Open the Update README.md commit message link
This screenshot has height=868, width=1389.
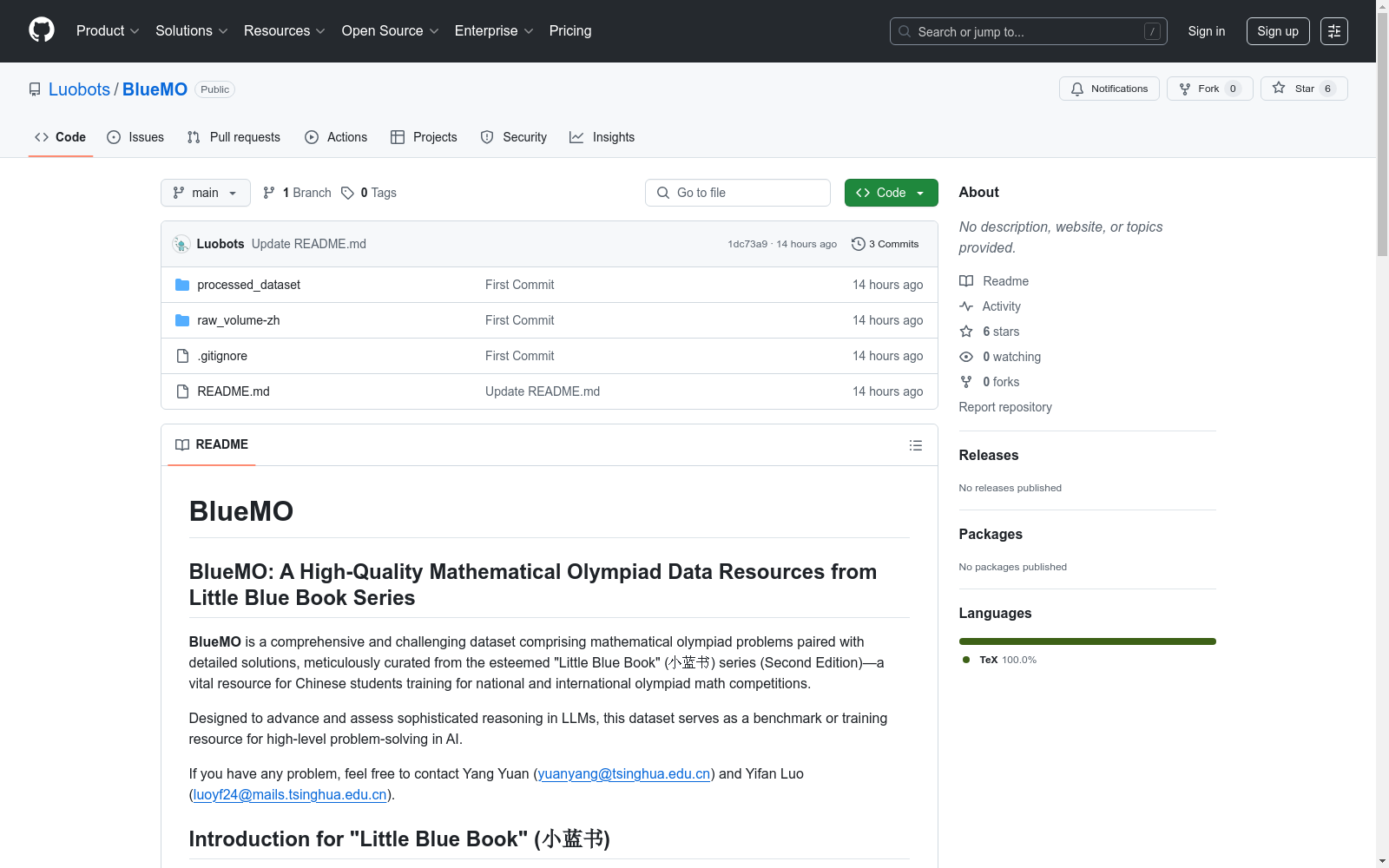coord(309,244)
